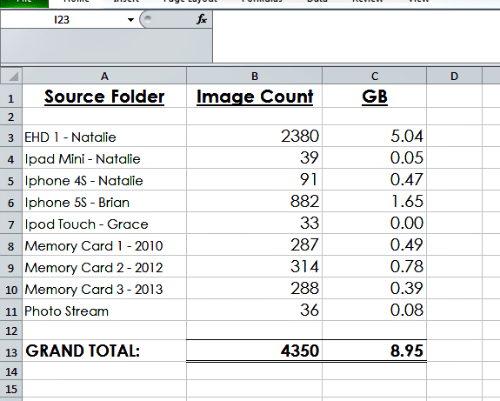Screen dimensions: 500x401
Task: Click the Iphone 5S - Brian cell
Action: [104, 202]
